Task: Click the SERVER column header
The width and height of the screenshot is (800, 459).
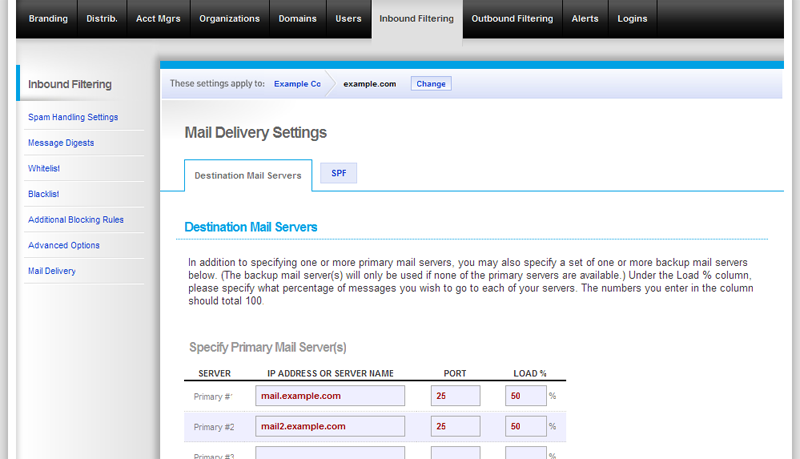Action: (x=214, y=373)
